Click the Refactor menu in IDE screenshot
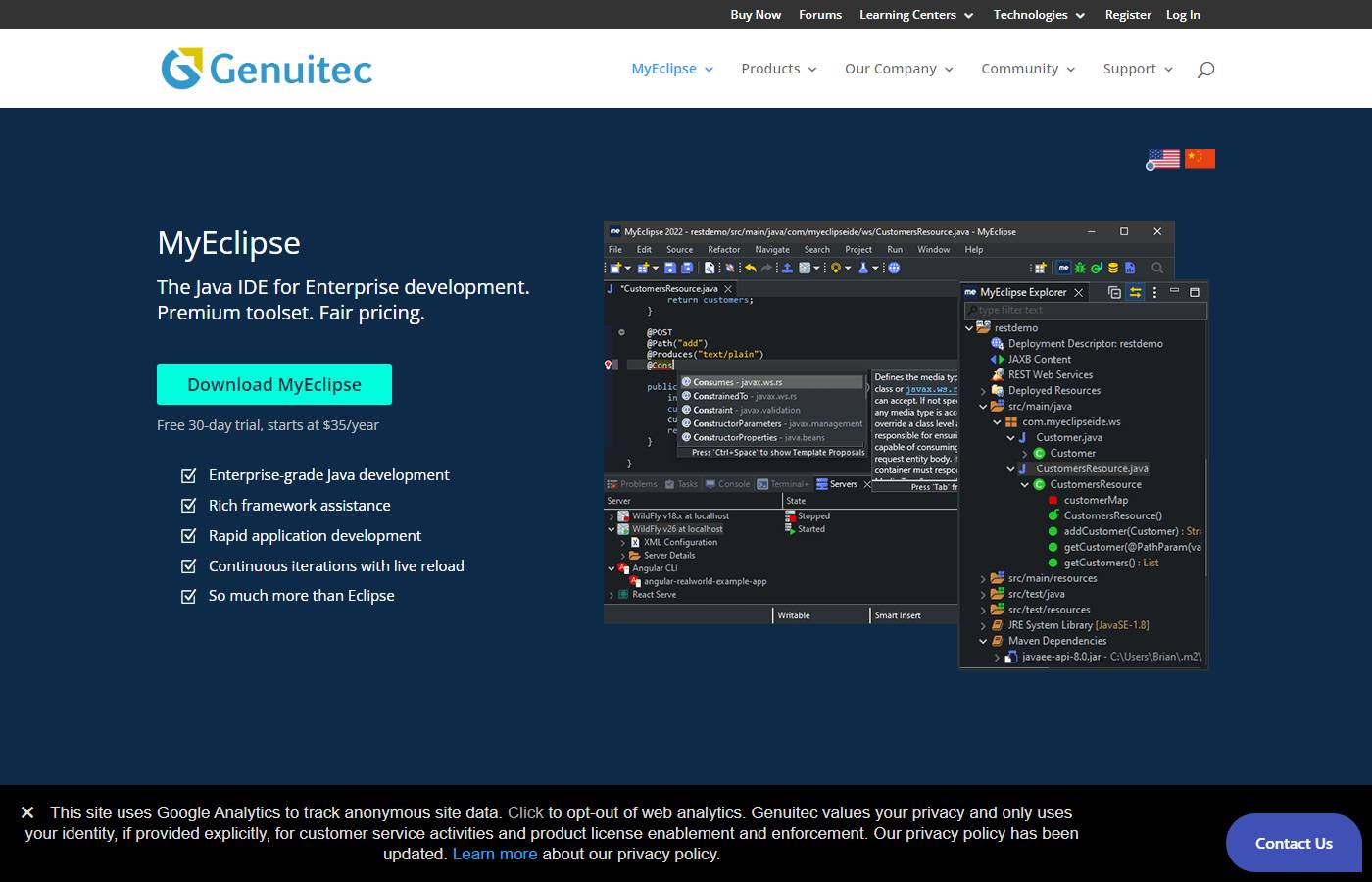Screen dimensions: 1372x882 point(724,249)
